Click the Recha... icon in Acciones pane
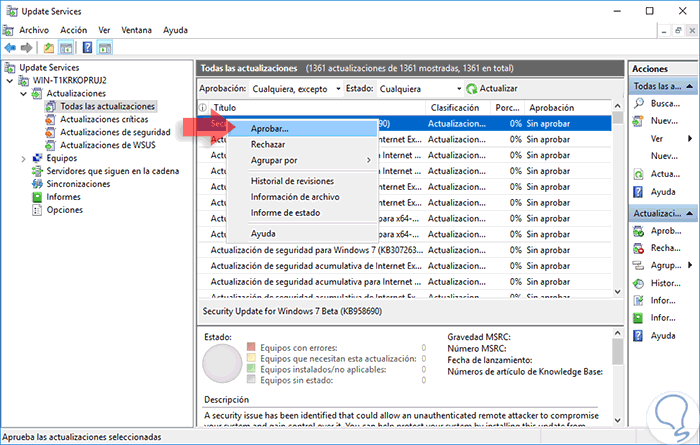Viewport: 700px width, 445px height. coord(639,248)
